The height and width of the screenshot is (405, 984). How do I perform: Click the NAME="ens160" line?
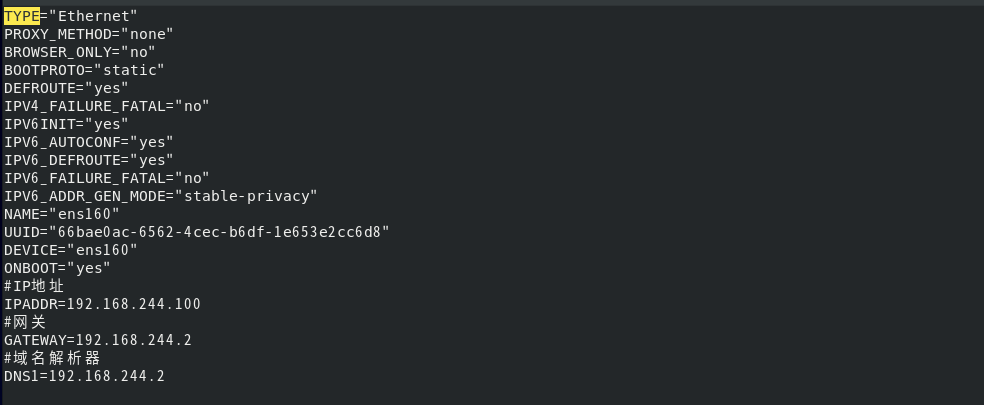(x=61, y=214)
